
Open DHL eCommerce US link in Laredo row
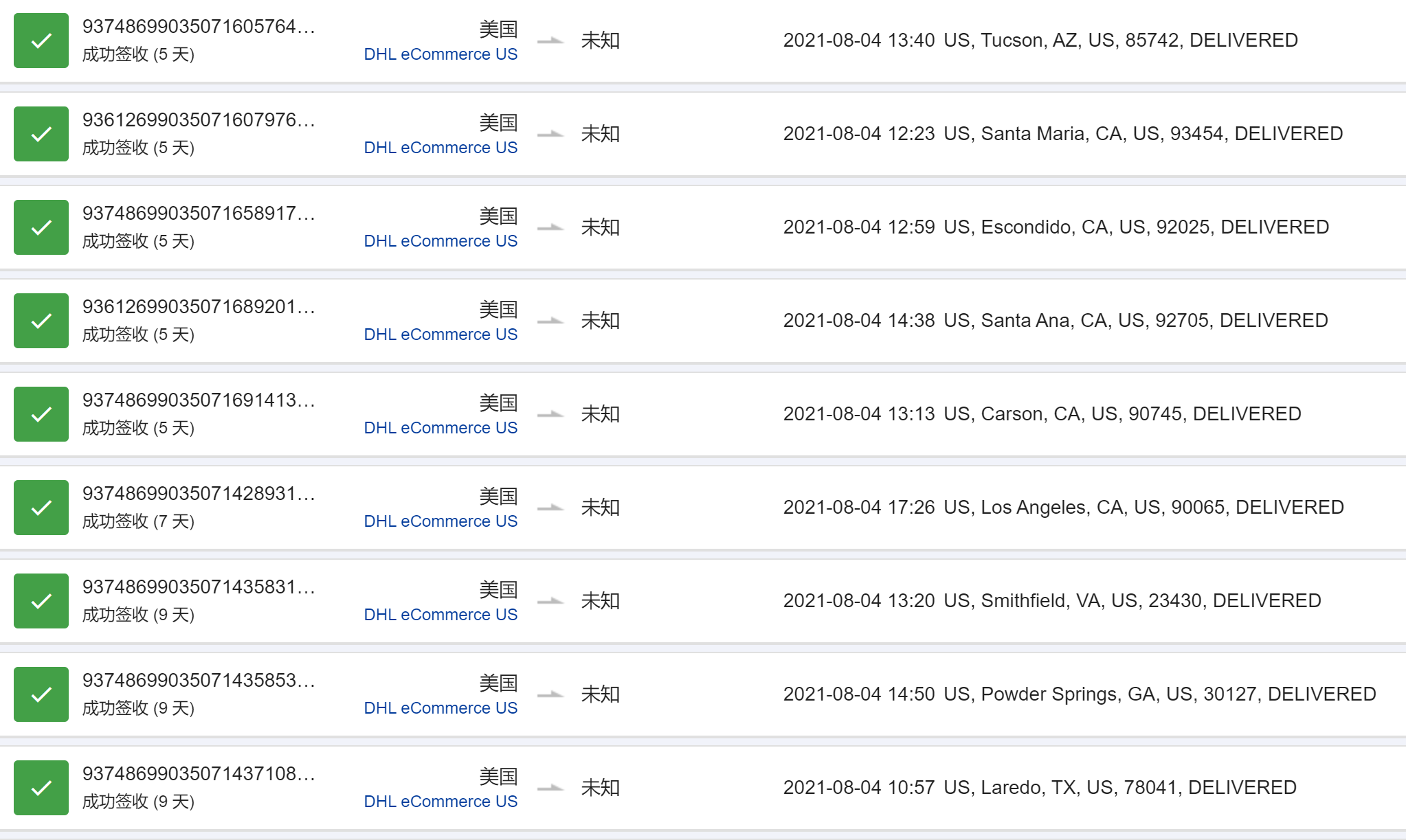coord(440,802)
